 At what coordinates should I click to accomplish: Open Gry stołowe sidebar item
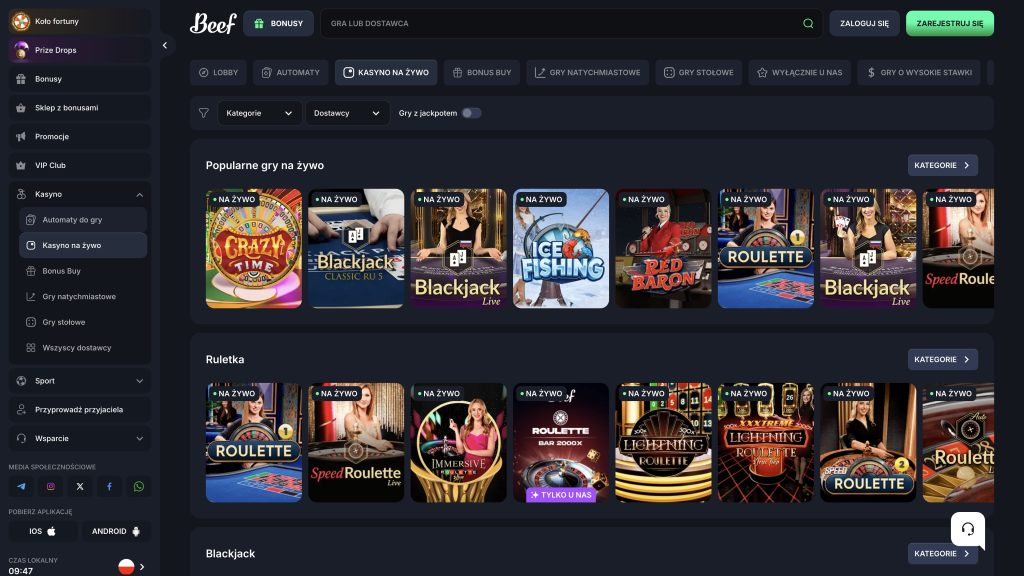pyautogui.click(x=83, y=322)
